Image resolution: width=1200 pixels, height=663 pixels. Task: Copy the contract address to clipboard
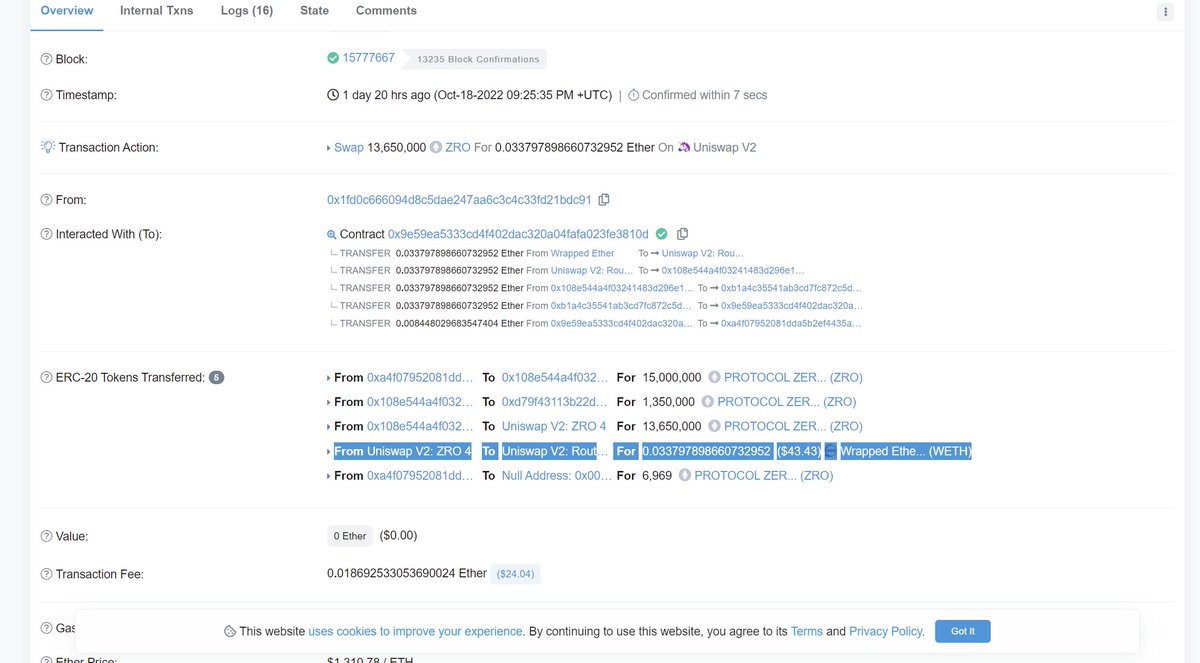pyautogui.click(x=683, y=234)
